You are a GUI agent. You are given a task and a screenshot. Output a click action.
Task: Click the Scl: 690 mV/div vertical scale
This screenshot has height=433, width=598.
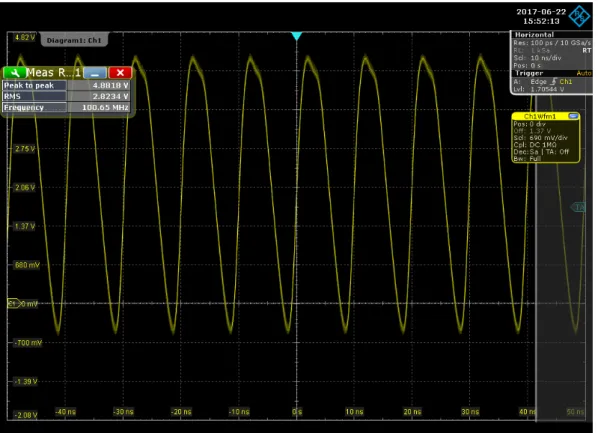coord(540,138)
